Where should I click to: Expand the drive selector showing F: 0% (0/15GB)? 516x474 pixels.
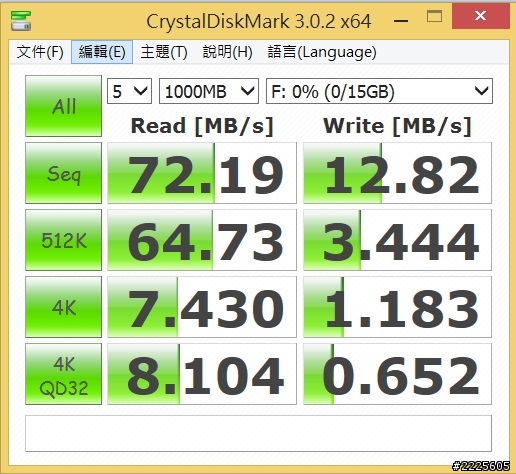click(379, 91)
